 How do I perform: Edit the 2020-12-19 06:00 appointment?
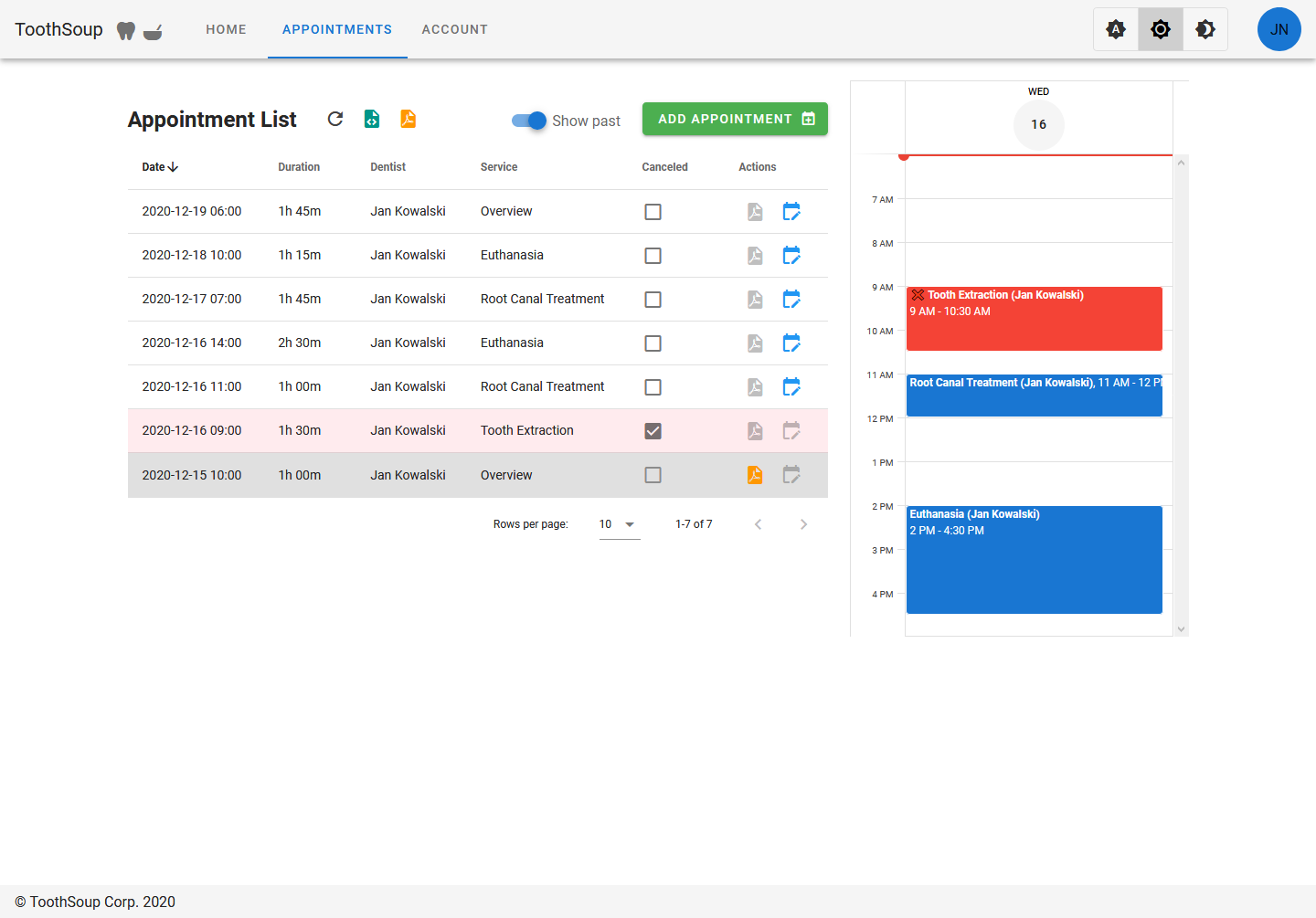point(791,212)
